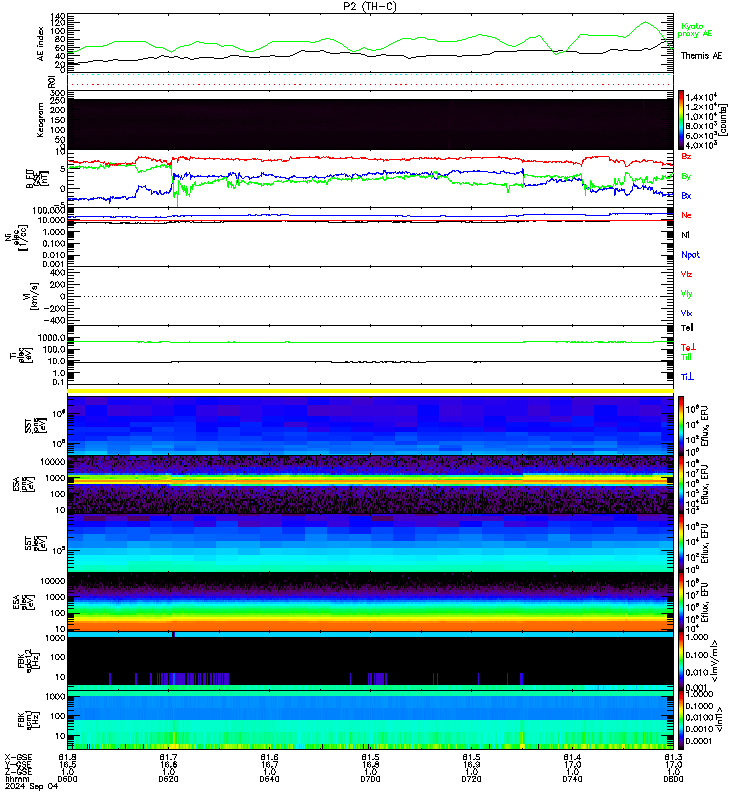The image size is (750, 800).
Task: Click the Y-GSE value "16.9"
Action: [471, 765]
